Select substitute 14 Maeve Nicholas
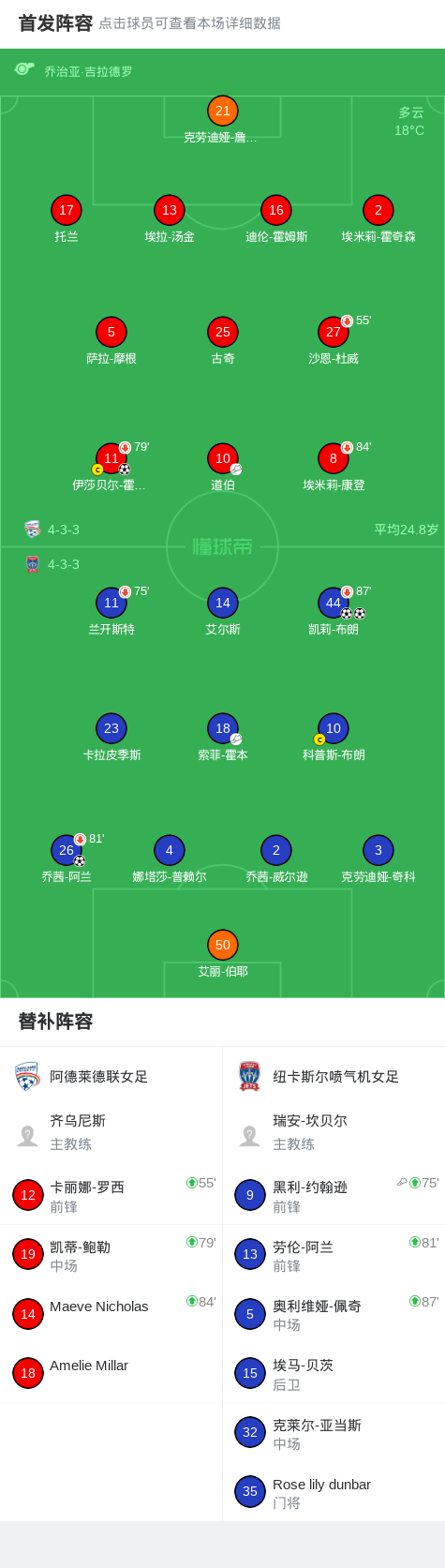The height and width of the screenshot is (1568, 445). click(x=111, y=1314)
